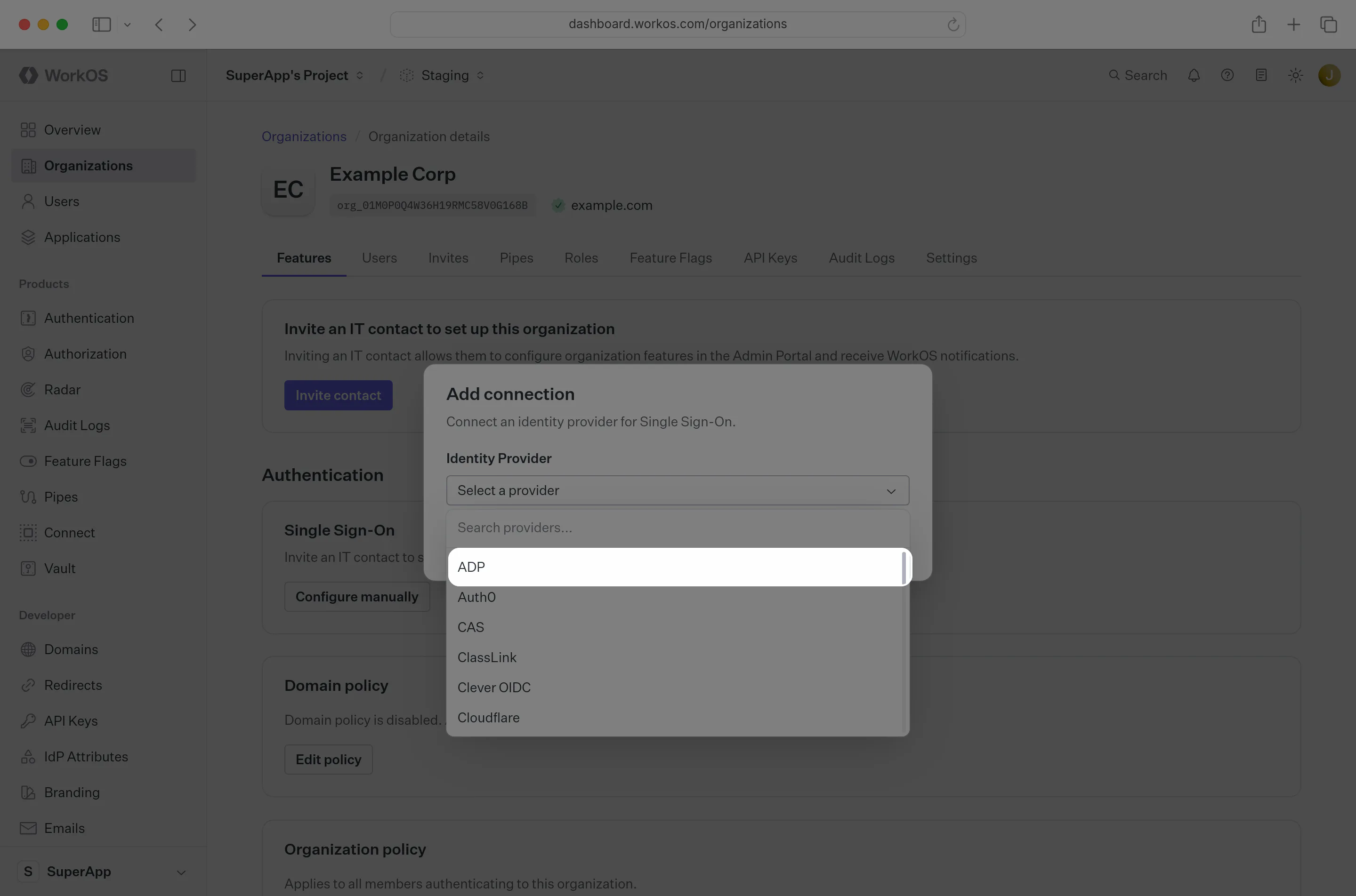Expand SuperApp workspace menu at bottom
Image resolution: width=1356 pixels, height=896 pixels.
tap(104, 872)
